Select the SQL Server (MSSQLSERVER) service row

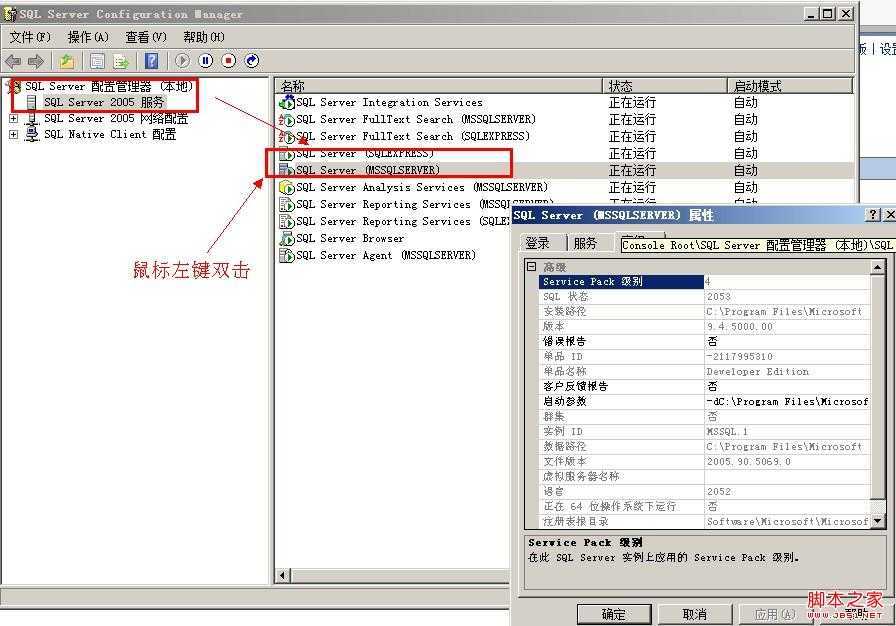click(565, 170)
